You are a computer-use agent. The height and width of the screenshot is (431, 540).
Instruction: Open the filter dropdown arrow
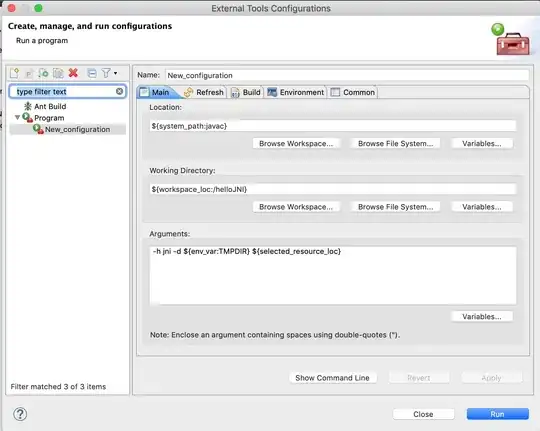115,73
